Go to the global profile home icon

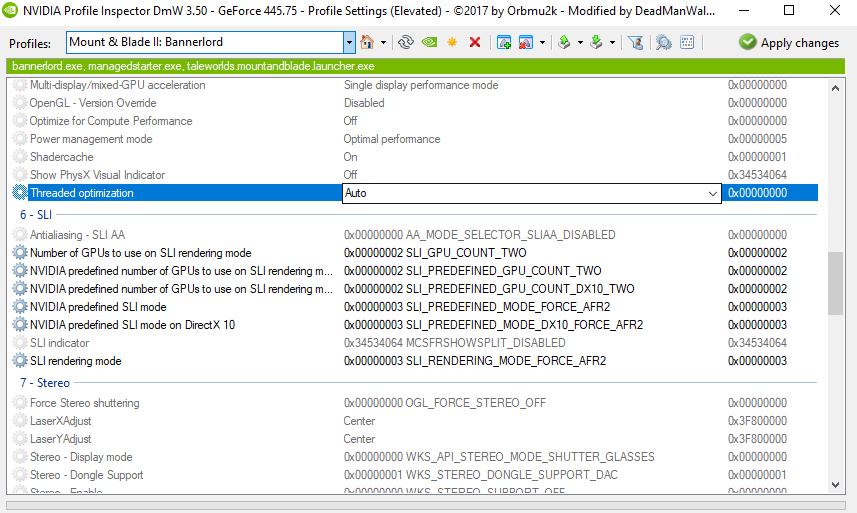367,42
